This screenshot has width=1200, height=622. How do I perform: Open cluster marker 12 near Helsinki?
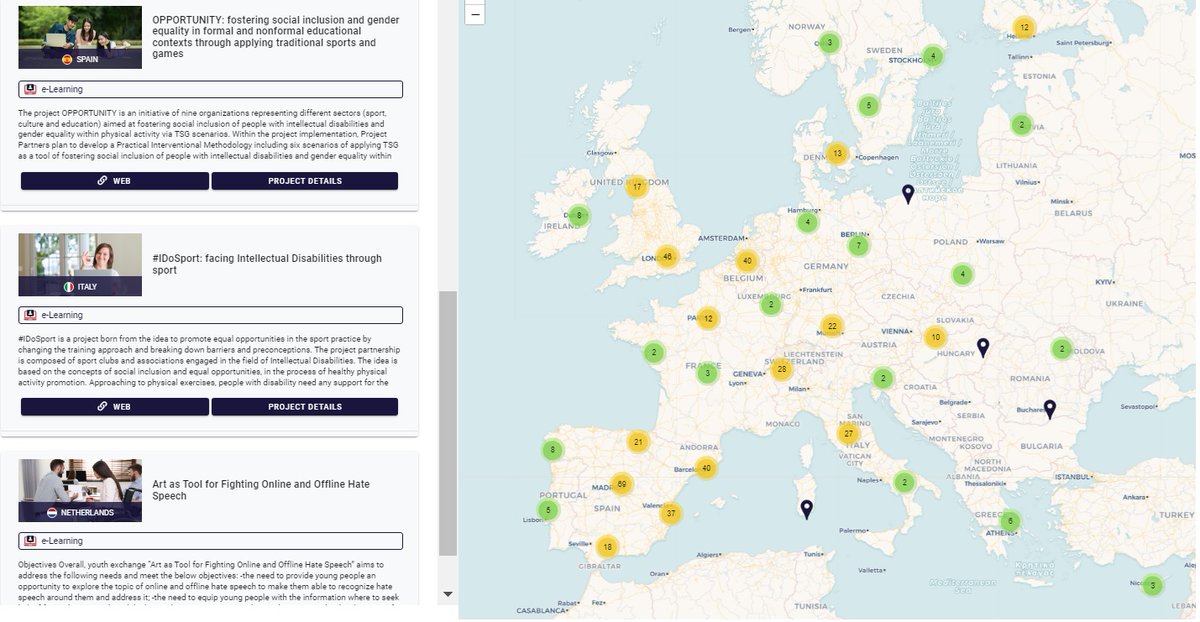click(1023, 27)
